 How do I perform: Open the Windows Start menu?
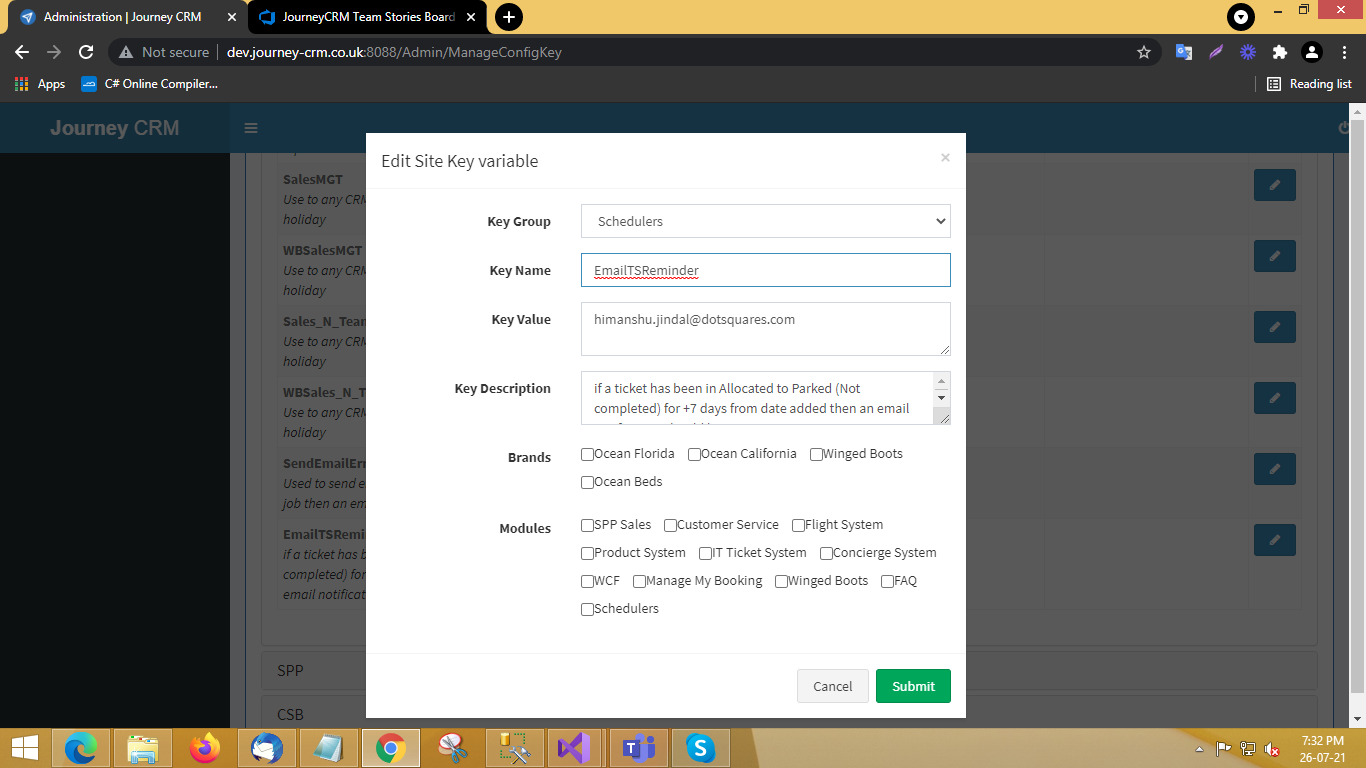tap(25, 747)
